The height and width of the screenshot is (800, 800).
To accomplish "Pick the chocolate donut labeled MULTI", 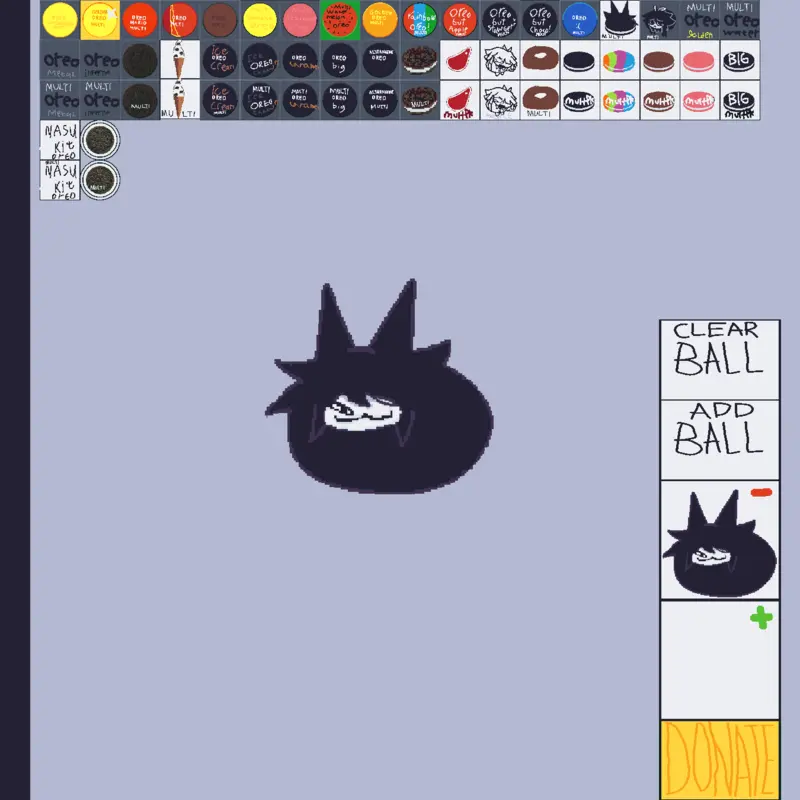I will pos(540,101).
